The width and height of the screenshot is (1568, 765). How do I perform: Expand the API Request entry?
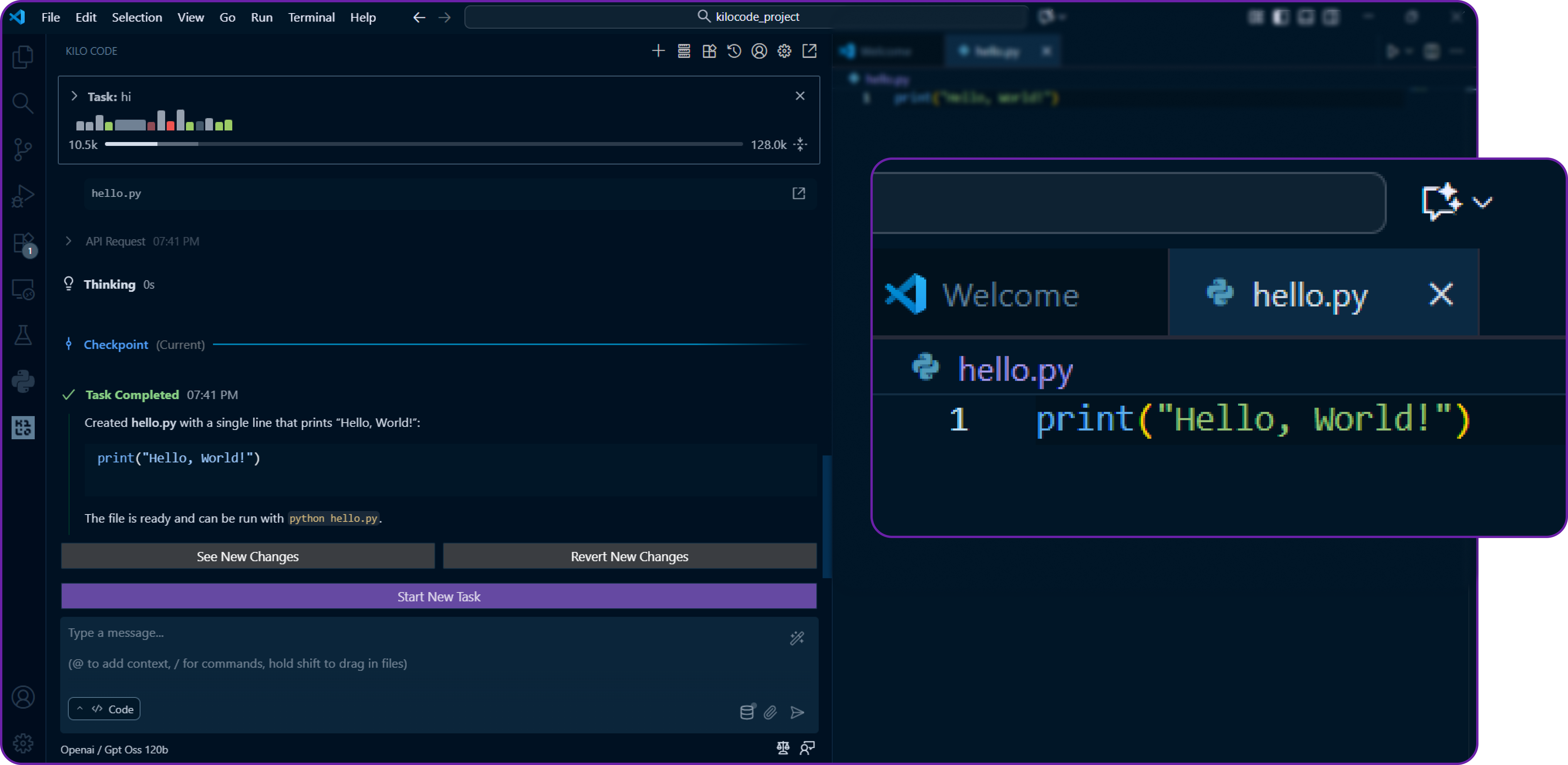pyautogui.click(x=69, y=241)
